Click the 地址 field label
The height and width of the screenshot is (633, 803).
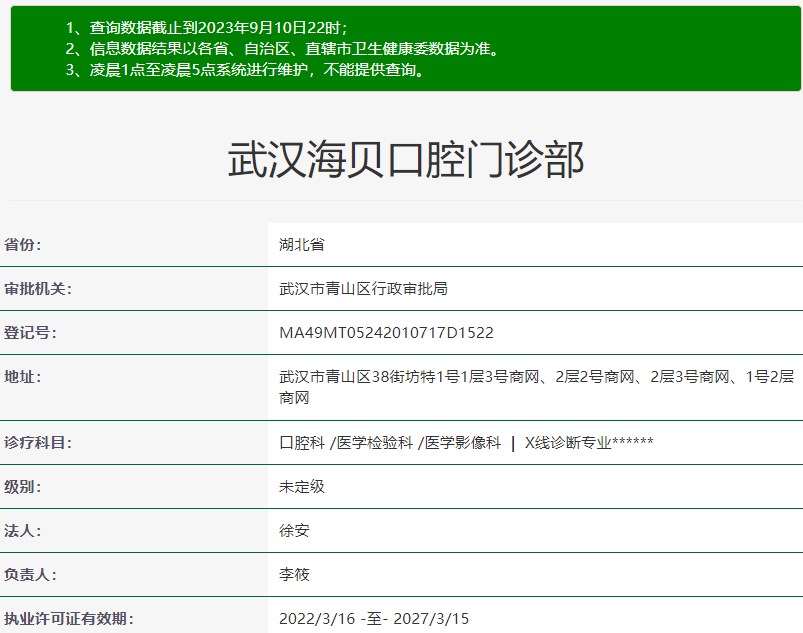point(23,377)
